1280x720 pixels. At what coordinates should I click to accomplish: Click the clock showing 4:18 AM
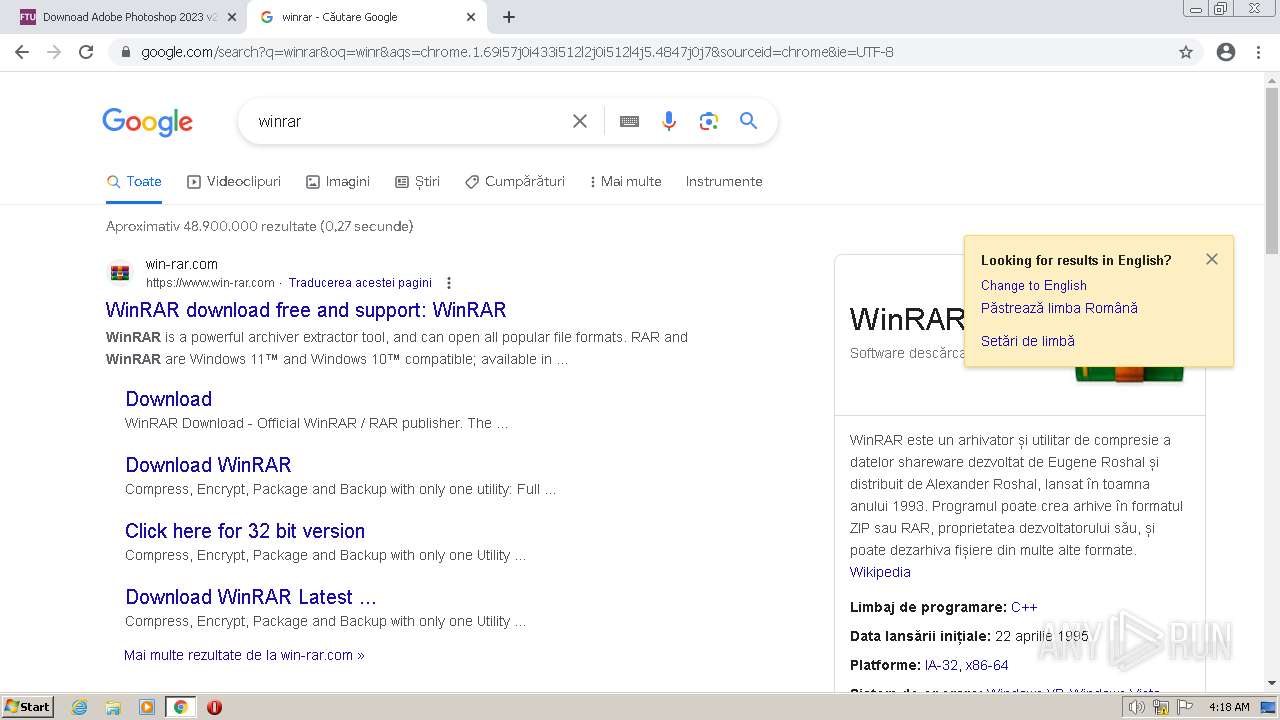(x=1229, y=707)
